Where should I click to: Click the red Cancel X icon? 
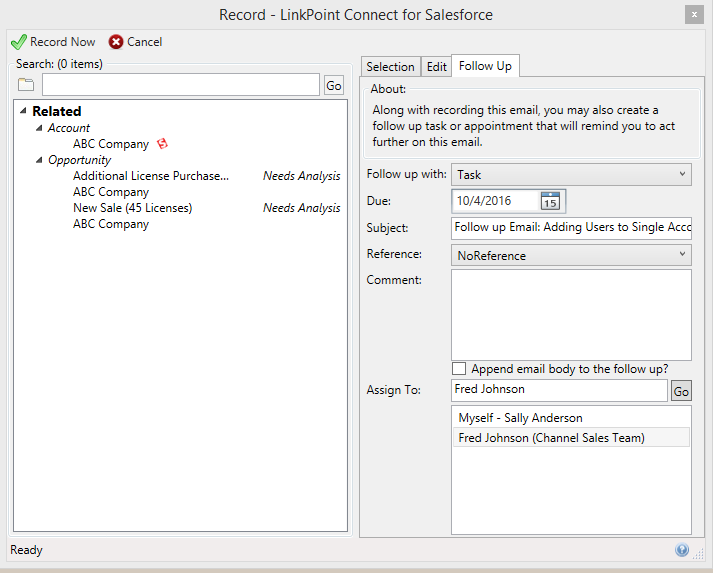click(x=115, y=42)
